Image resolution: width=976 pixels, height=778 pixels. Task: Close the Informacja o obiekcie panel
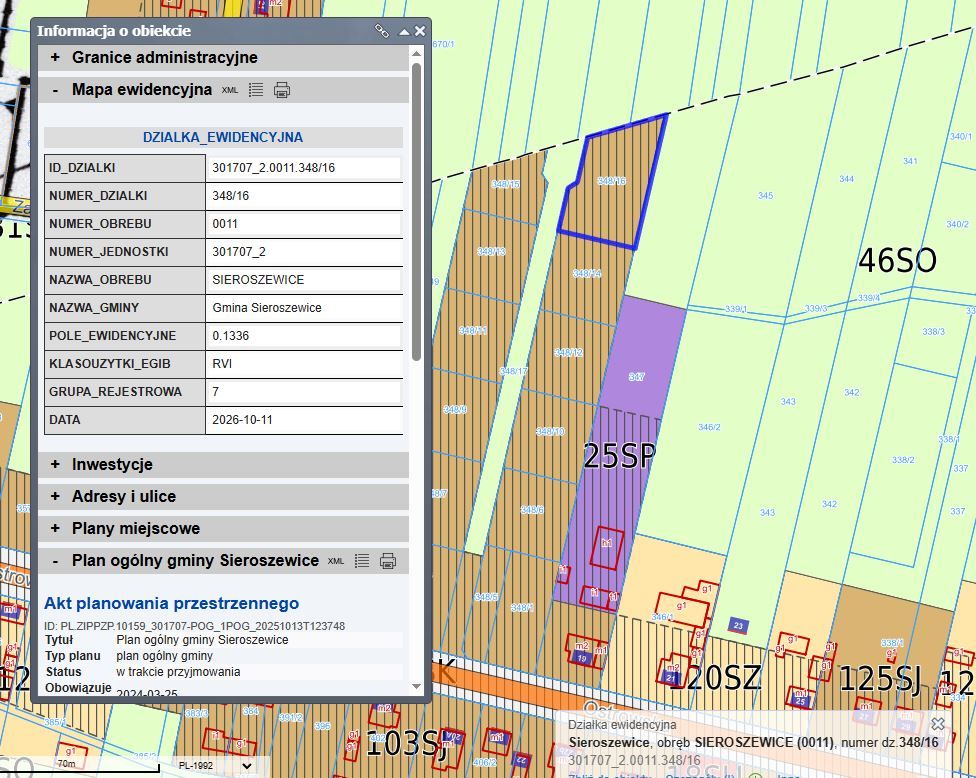point(420,30)
